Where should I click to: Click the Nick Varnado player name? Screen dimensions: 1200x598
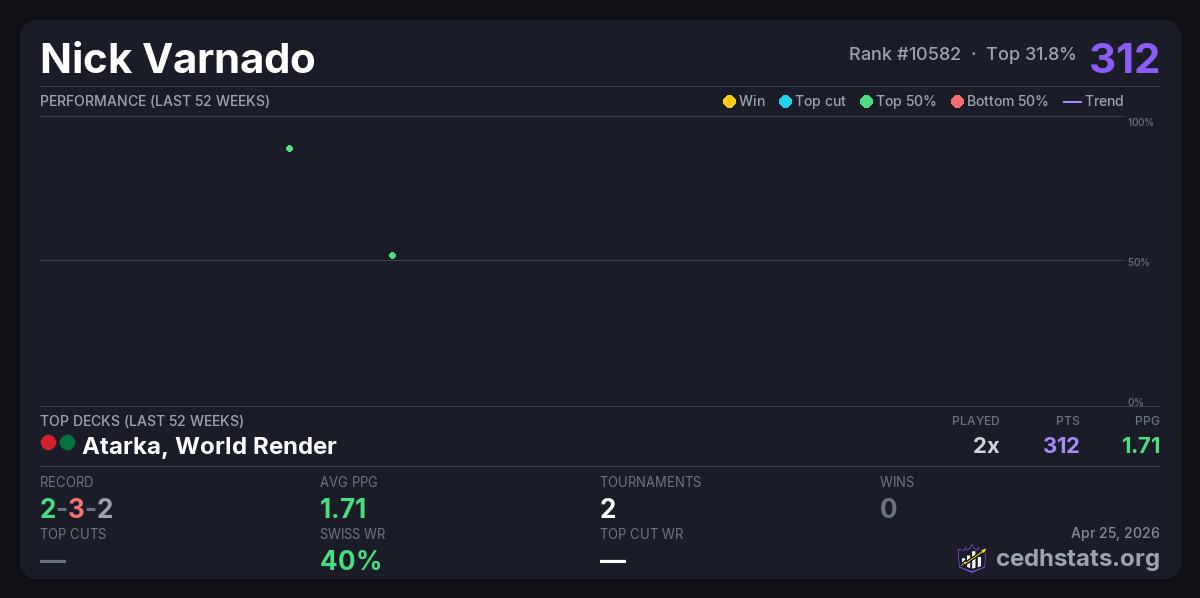coord(177,59)
